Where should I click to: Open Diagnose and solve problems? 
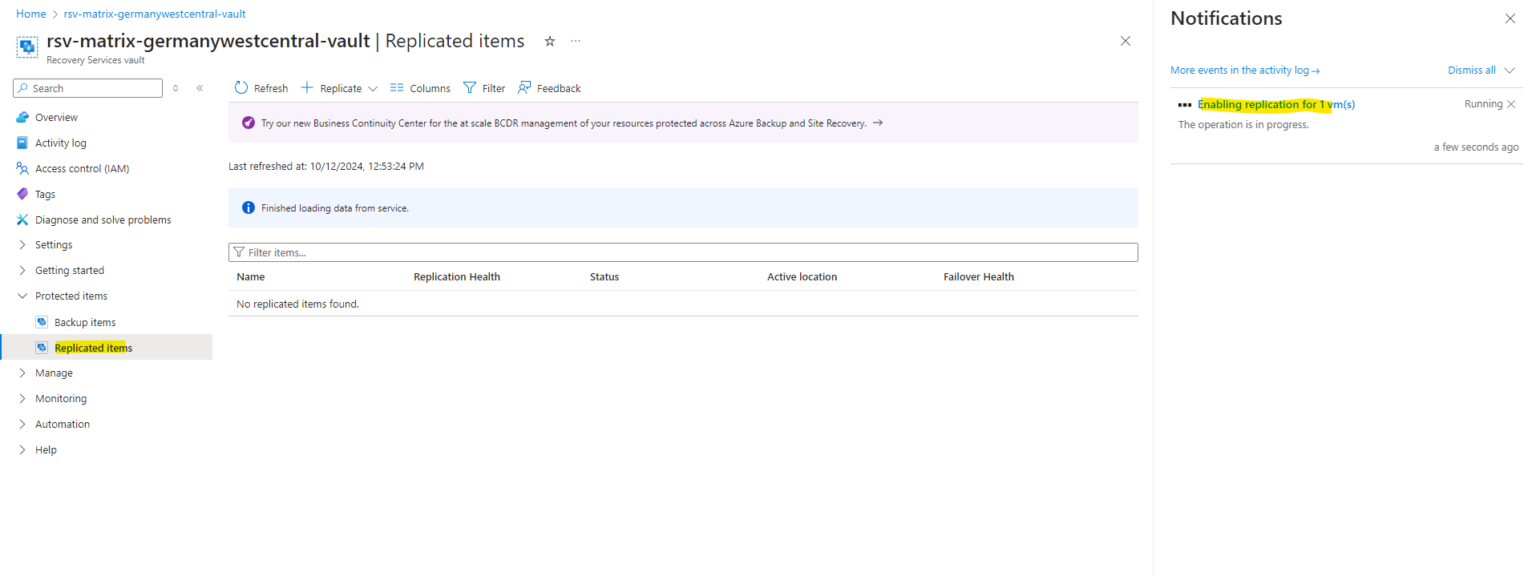click(x=103, y=219)
